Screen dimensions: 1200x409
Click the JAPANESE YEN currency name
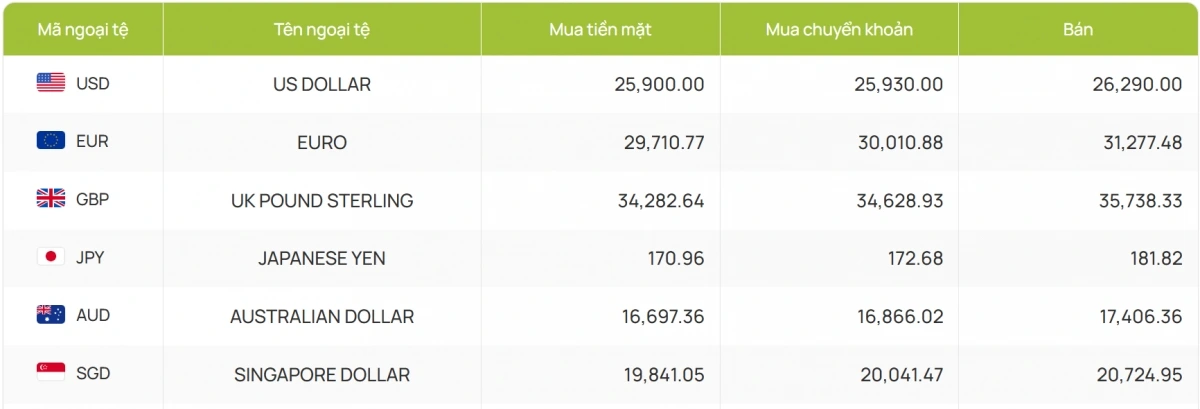(322, 258)
